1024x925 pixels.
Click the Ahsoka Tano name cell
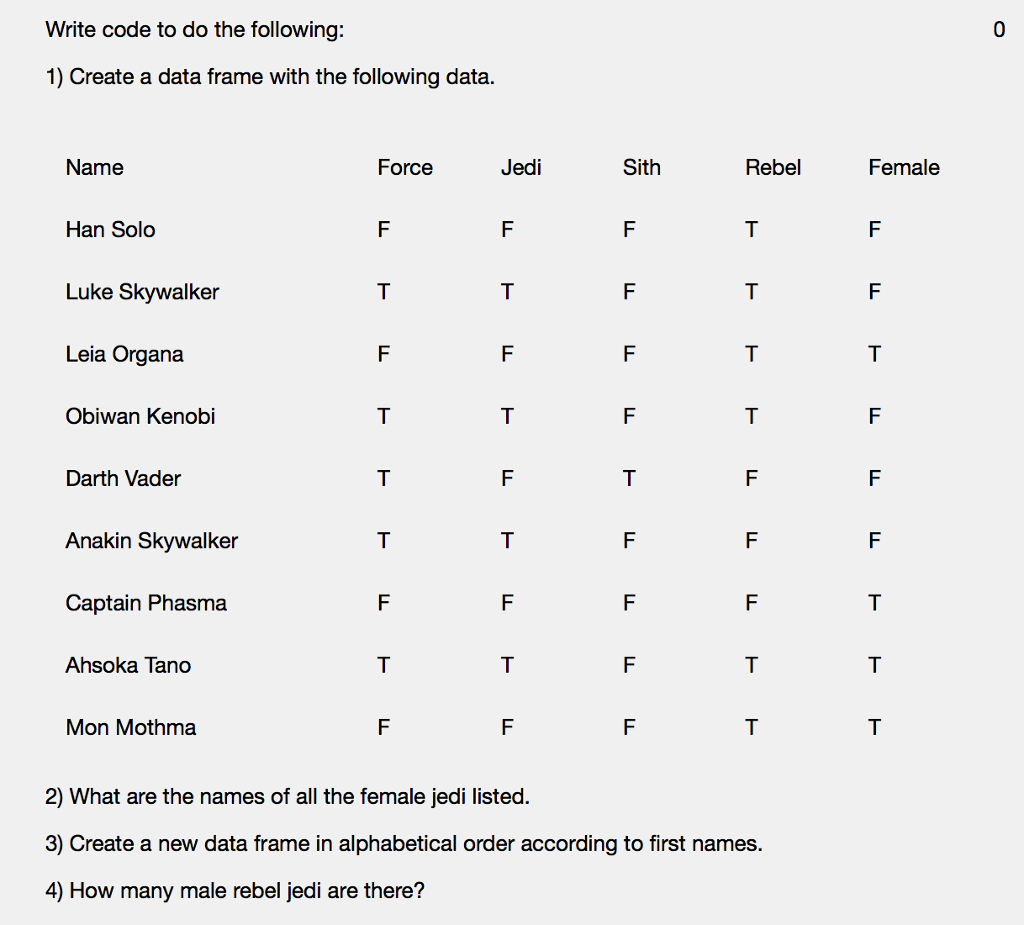(x=128, y=665)
